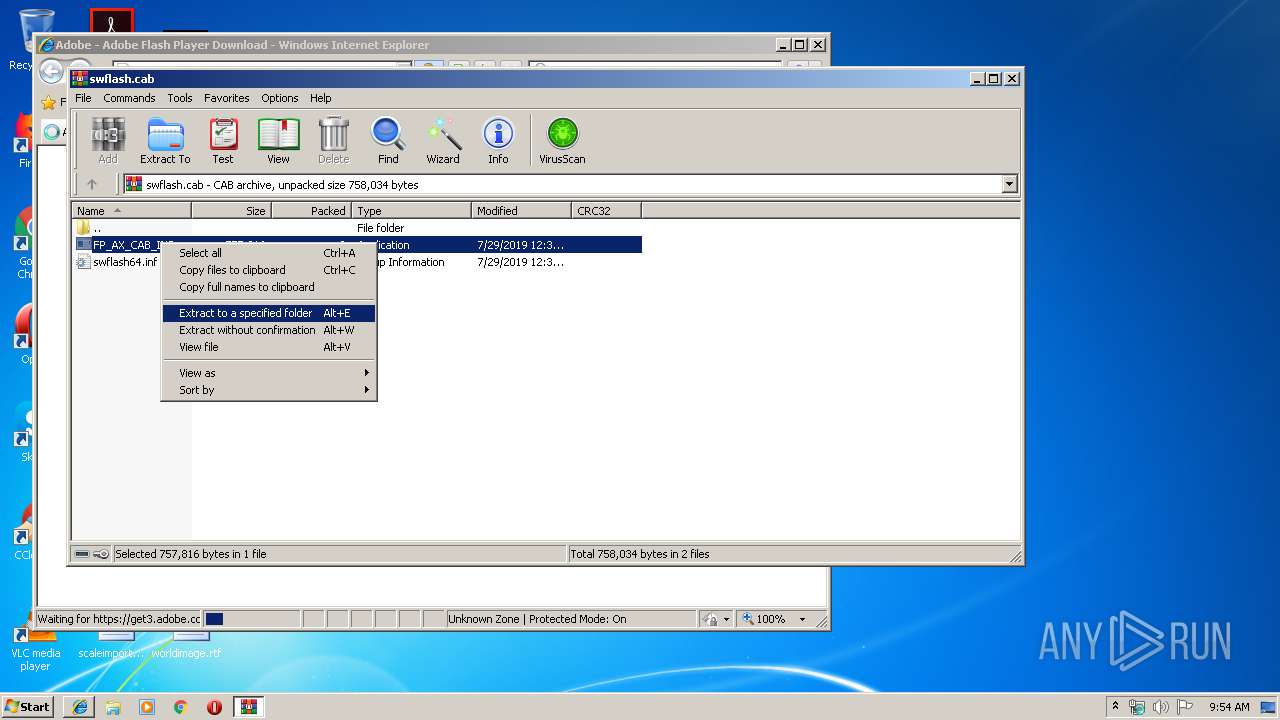Open VLC media player desktop shortcut
Screen dimensions: 1280x720
pyautogui.click(x=35, y=650)
